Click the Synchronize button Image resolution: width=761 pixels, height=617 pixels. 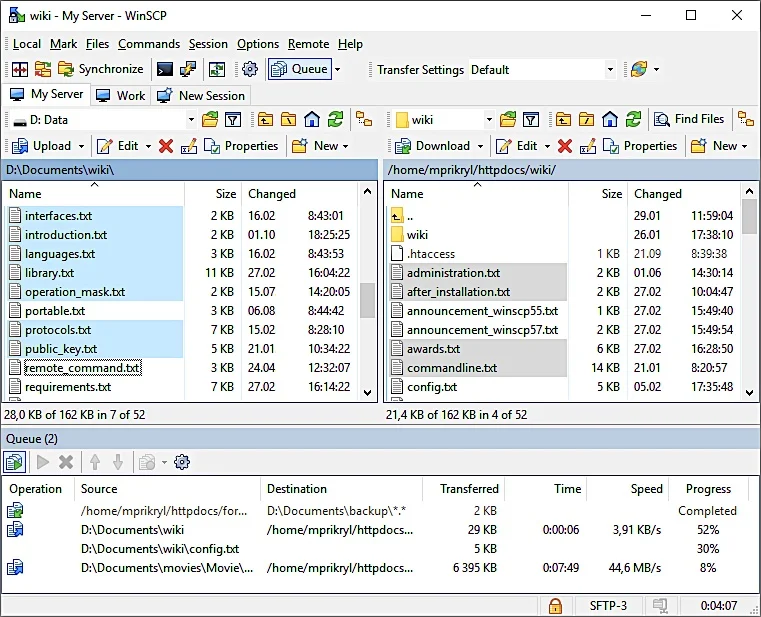click(101, 69)
